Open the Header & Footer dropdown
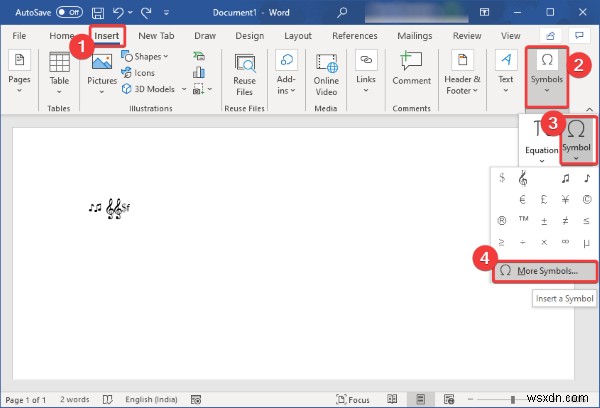This screenshot has width=600, height=408. click(x=462, y=73)
